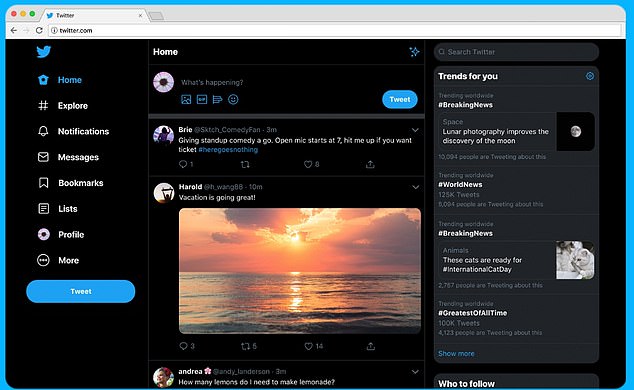Viewport: 634px width, 390px height.
Task: Expand the options chevron on Harold's tweet
Action: pos(415,187)
